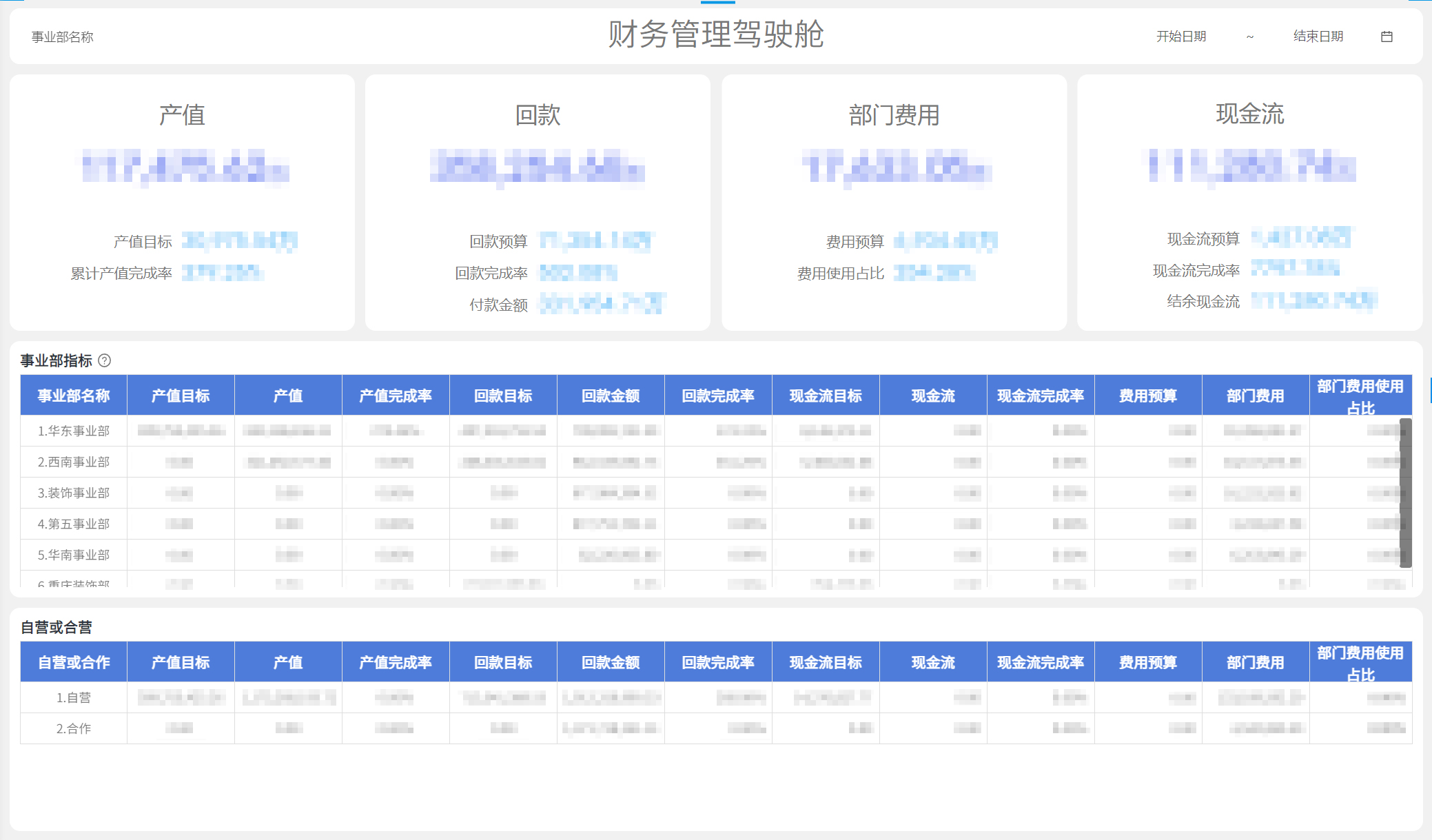
Task: Select the 3.装饰事业部 table row
Action: point(73,493)
